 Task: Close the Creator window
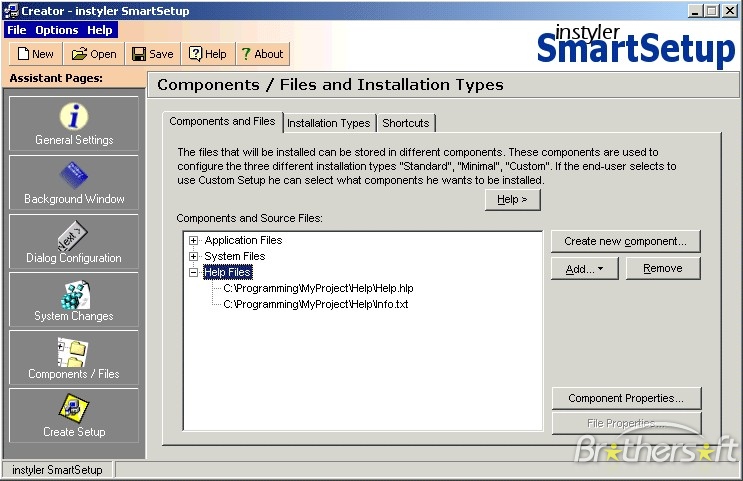point(729,11)
